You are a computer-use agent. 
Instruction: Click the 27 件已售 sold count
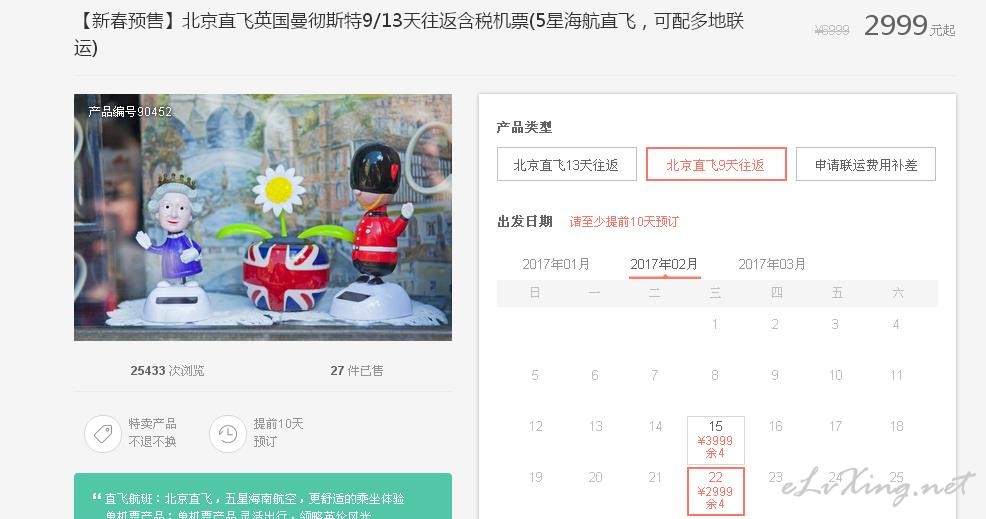[x=357, y=371]
